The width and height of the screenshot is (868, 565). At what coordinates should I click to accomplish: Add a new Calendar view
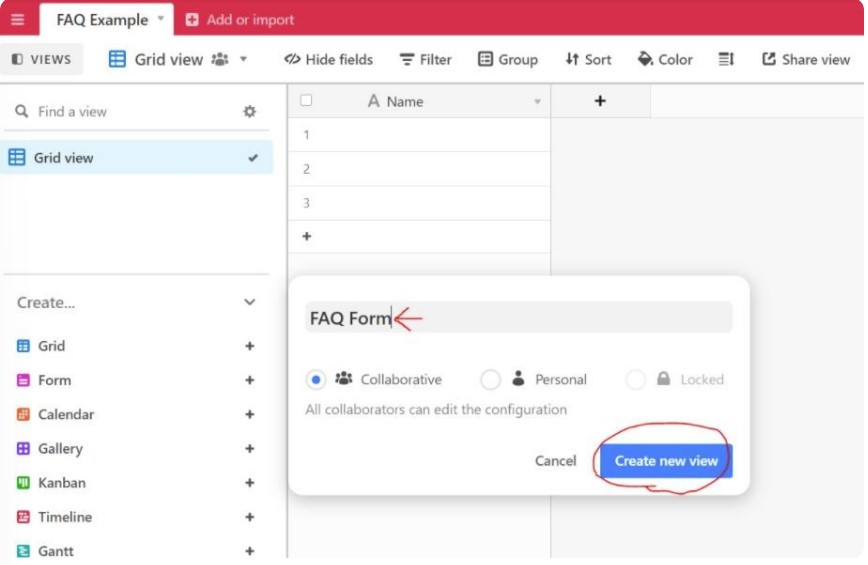(249, 415)
